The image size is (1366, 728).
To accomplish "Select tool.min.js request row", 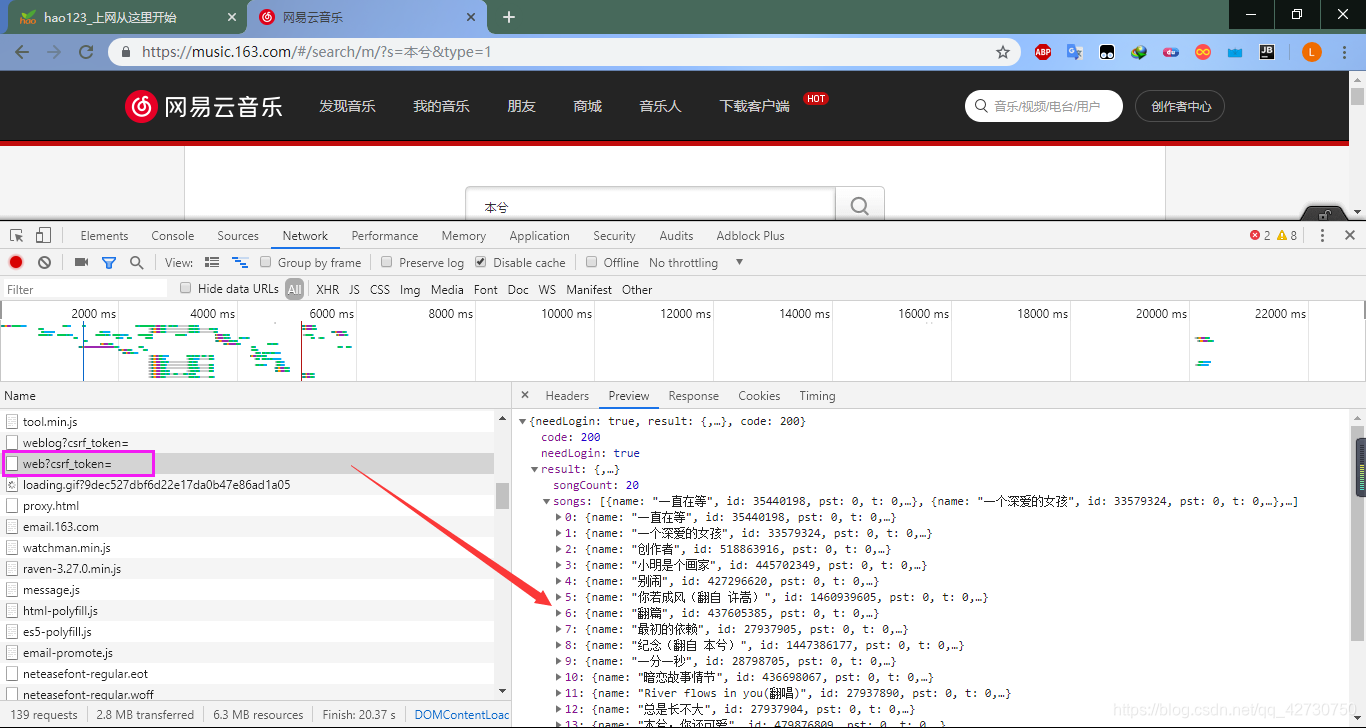I will (x=247, y=422).
